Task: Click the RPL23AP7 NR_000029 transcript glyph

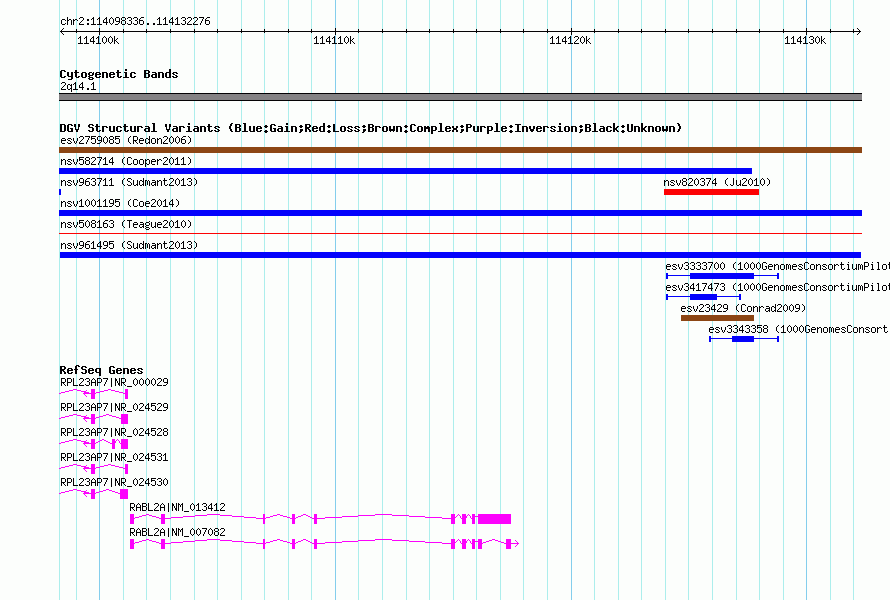Action: [x=94, y=393]
